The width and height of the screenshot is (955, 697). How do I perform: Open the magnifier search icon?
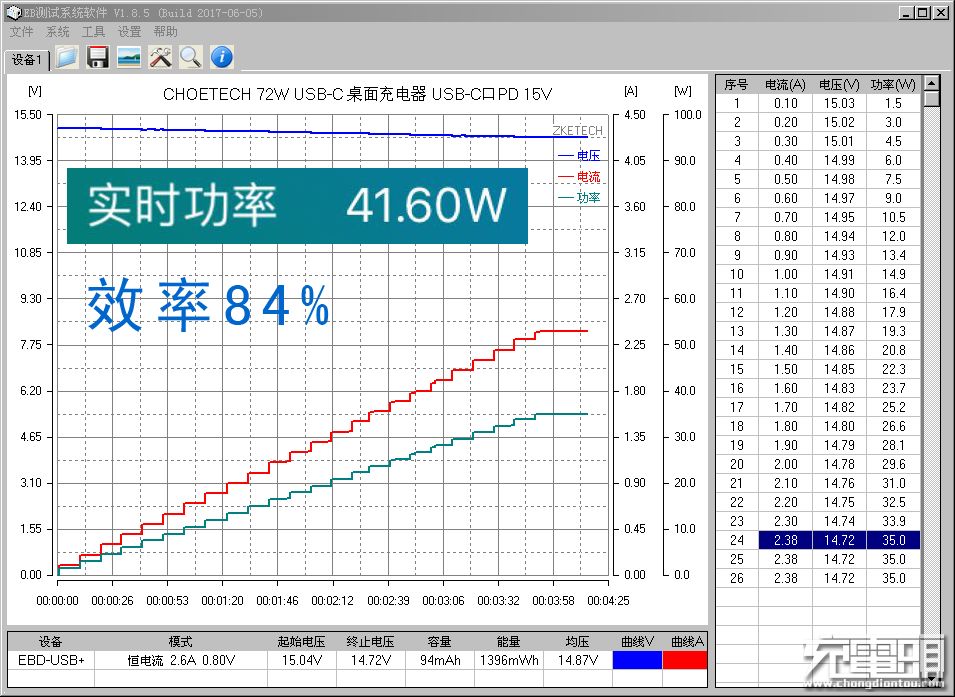(191, 57)
